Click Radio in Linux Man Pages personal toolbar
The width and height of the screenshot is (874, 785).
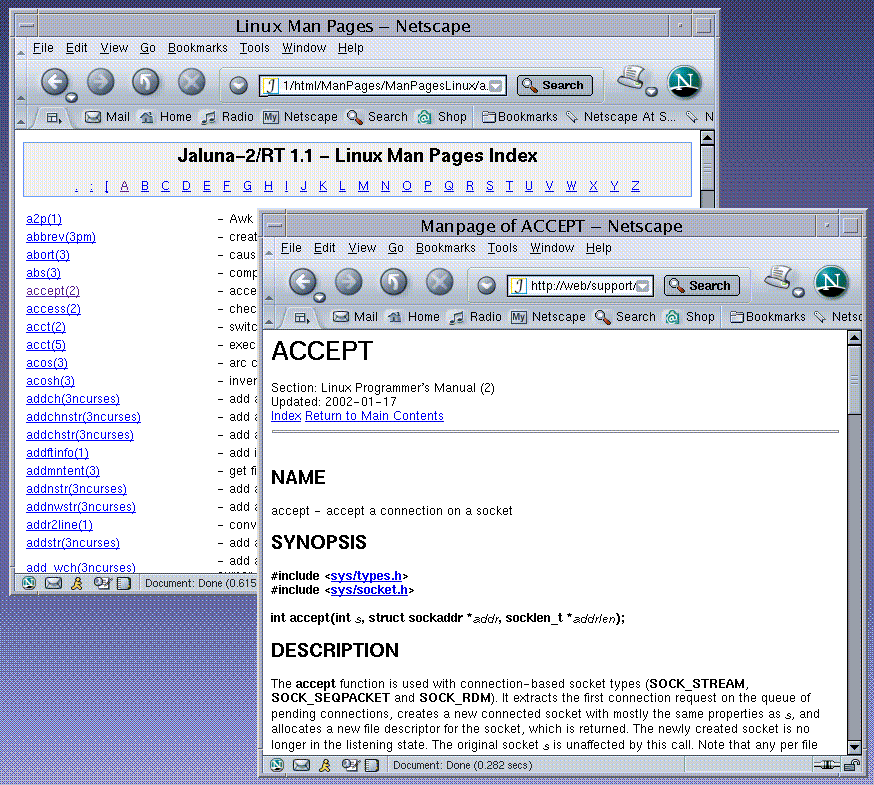[227, 117]
